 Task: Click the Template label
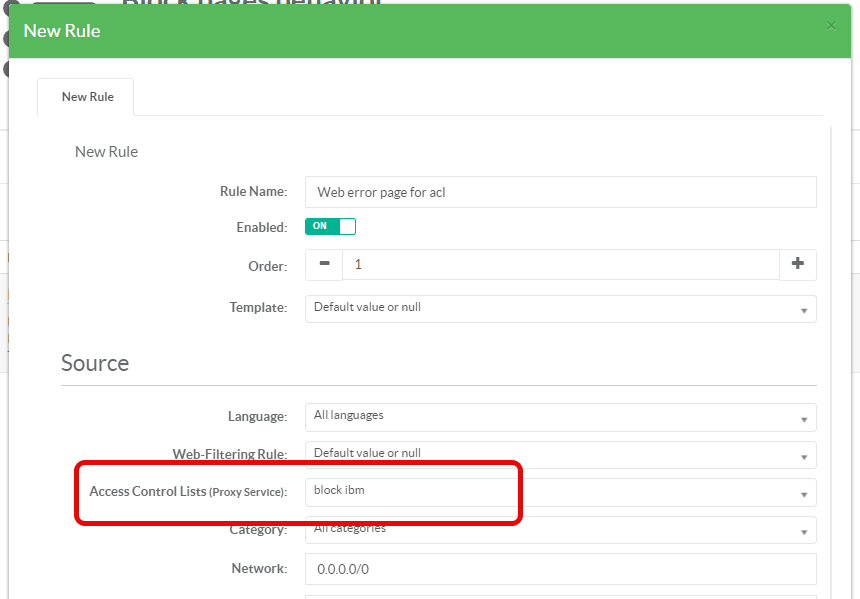258,307
